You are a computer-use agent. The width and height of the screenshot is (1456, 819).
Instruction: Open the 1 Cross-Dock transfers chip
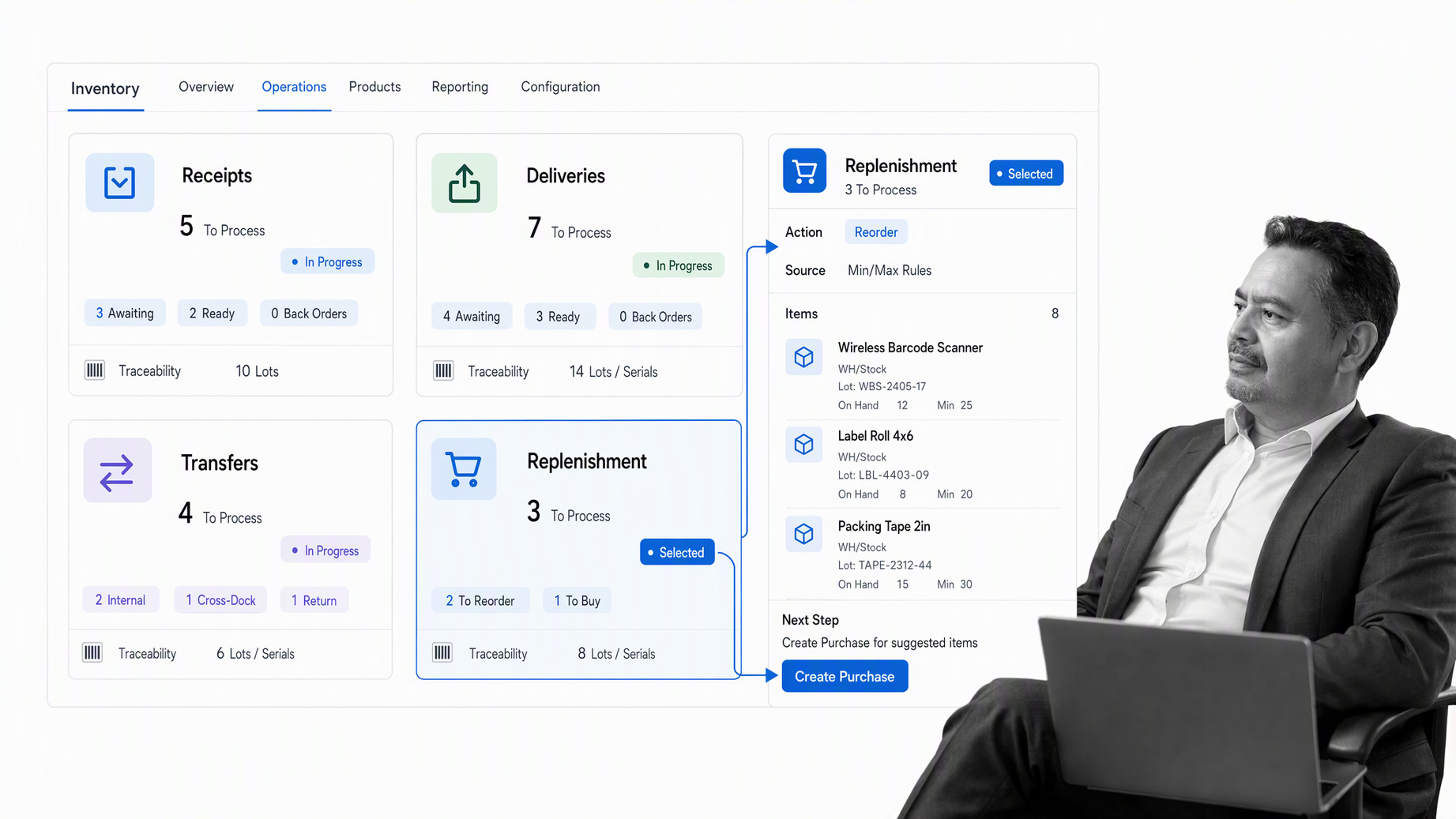click(220, 600)
